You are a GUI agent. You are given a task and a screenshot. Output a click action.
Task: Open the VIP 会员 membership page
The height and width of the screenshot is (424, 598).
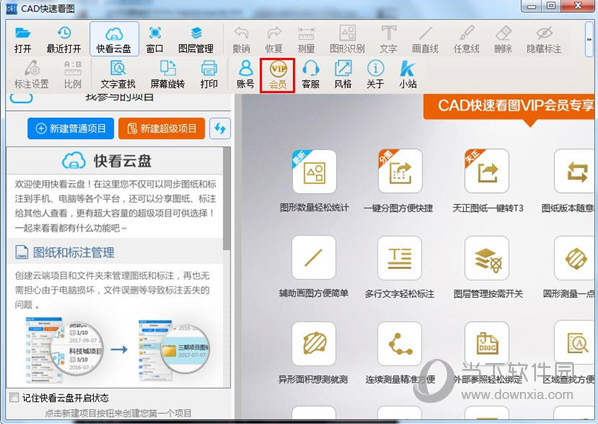pyautogui.click(x=278, y=75)
